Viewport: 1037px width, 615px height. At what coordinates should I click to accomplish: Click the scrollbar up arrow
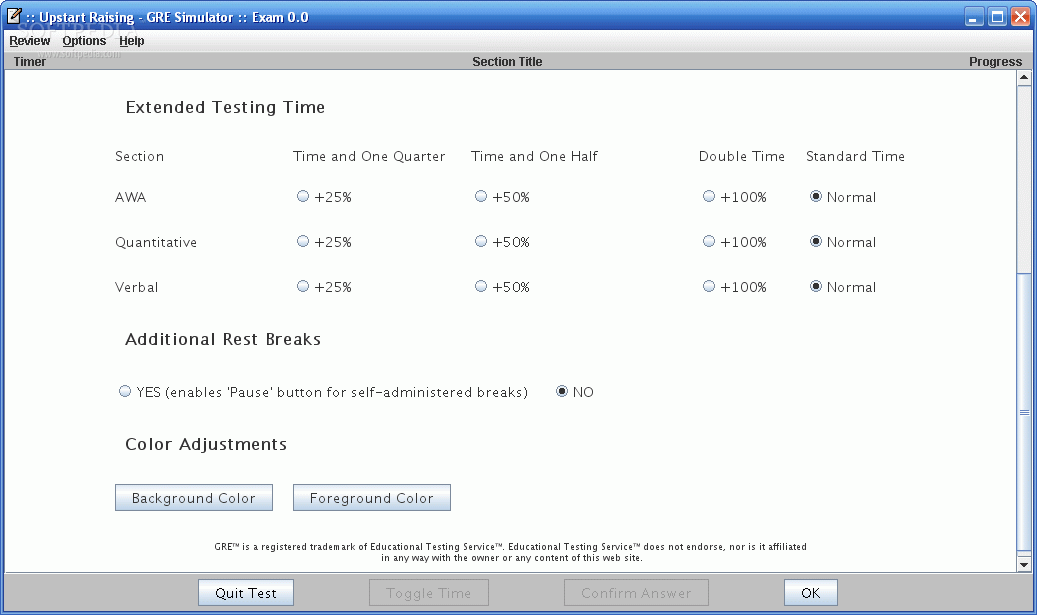click(1024, 78)
